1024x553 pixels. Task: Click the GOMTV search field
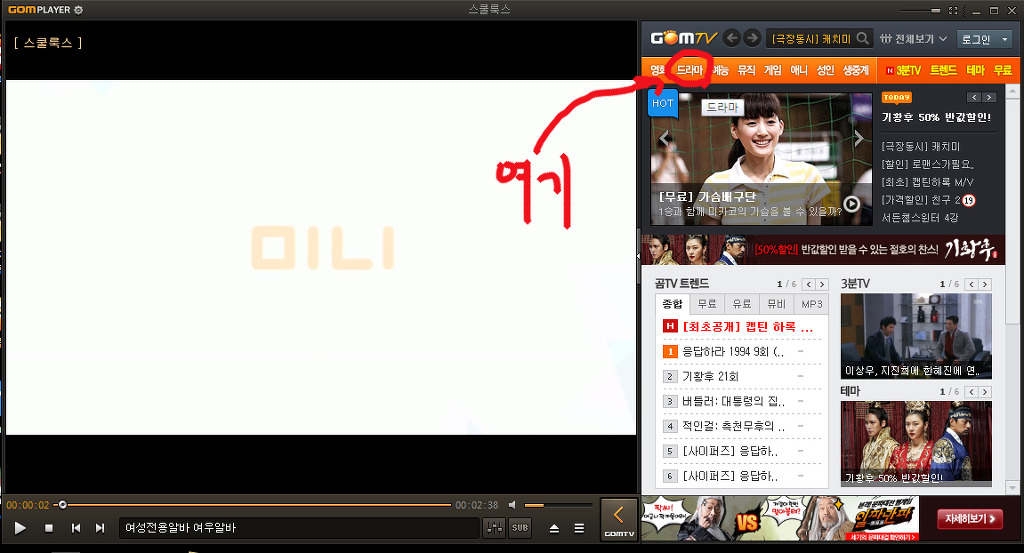[811, 39]
